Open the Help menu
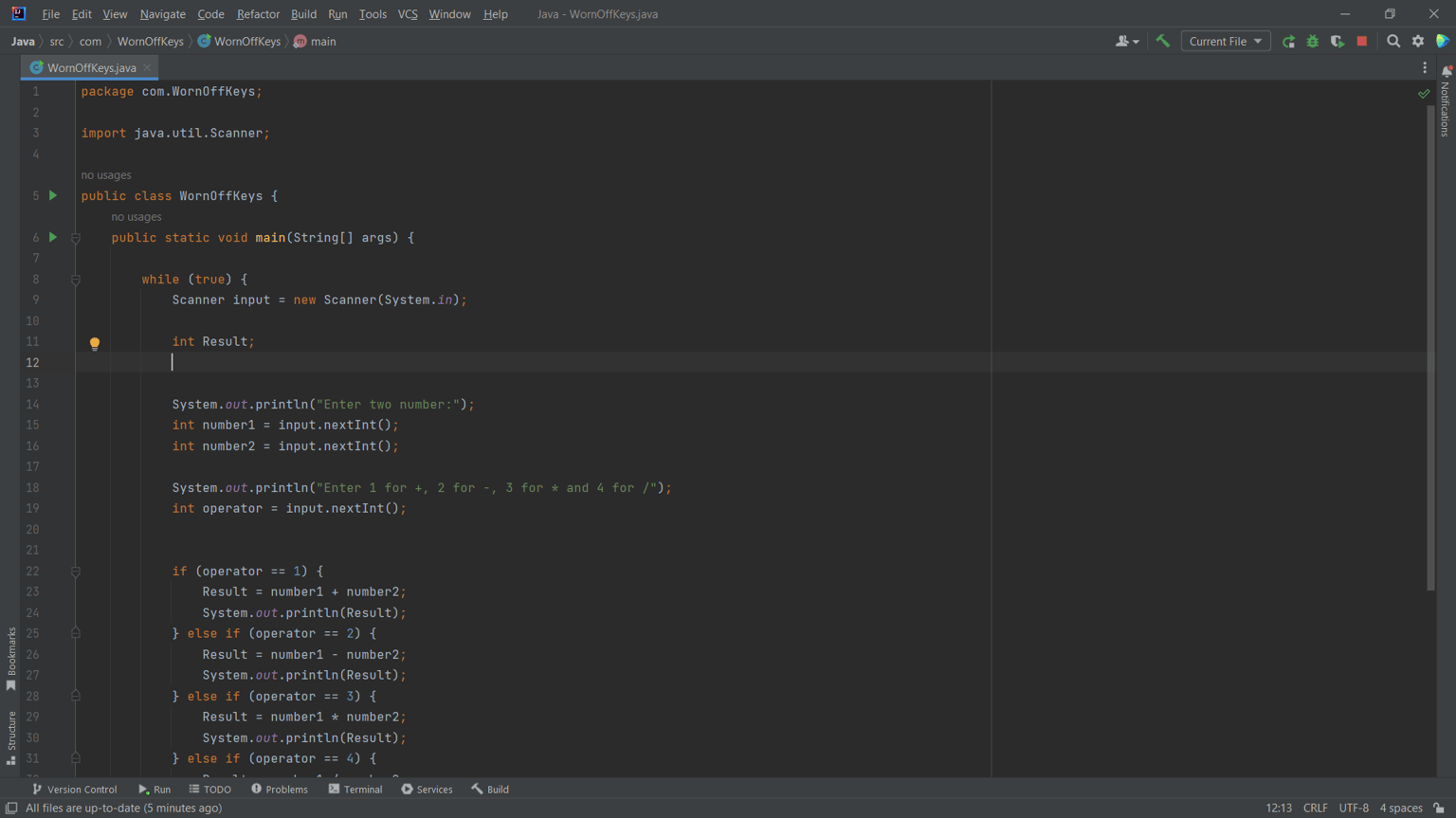Image resolution: width=1456 pixels, height=818 pixels. pos(495,14)
